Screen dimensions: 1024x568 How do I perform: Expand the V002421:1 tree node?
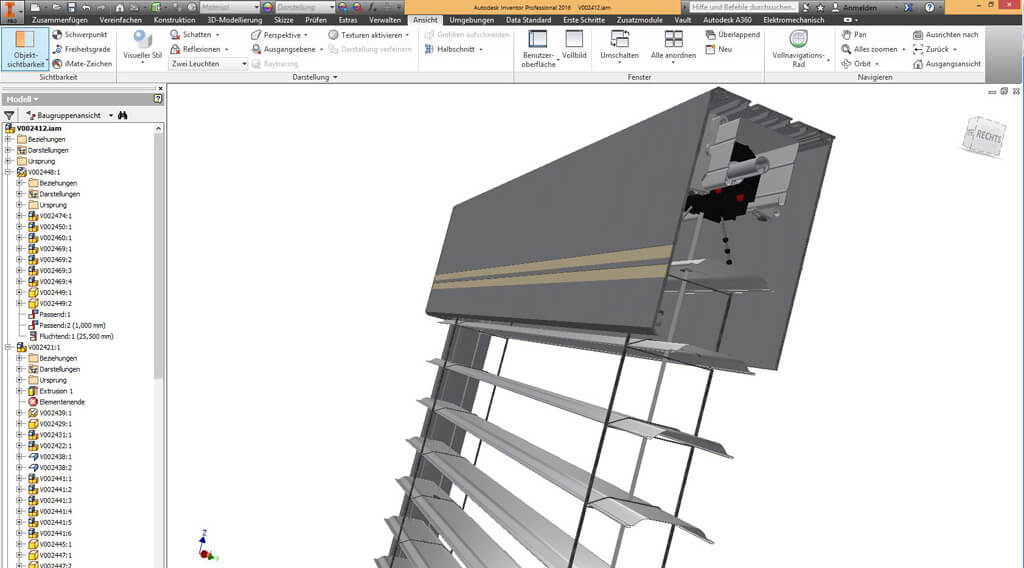8,348
